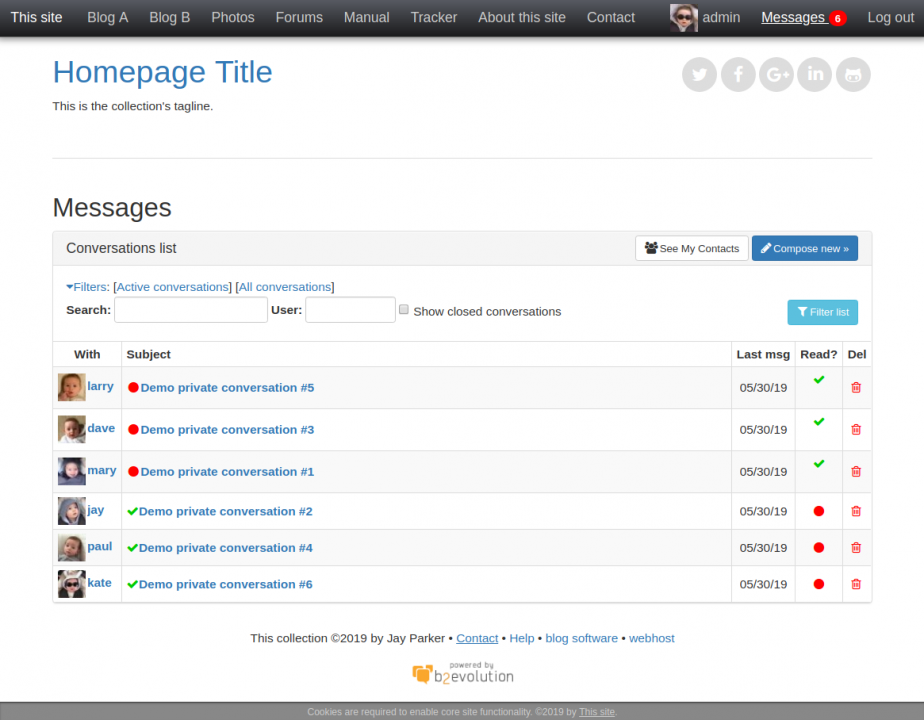Focus the User filter field
This screenshot has height=720, width=924.
(x=350, y=310)
